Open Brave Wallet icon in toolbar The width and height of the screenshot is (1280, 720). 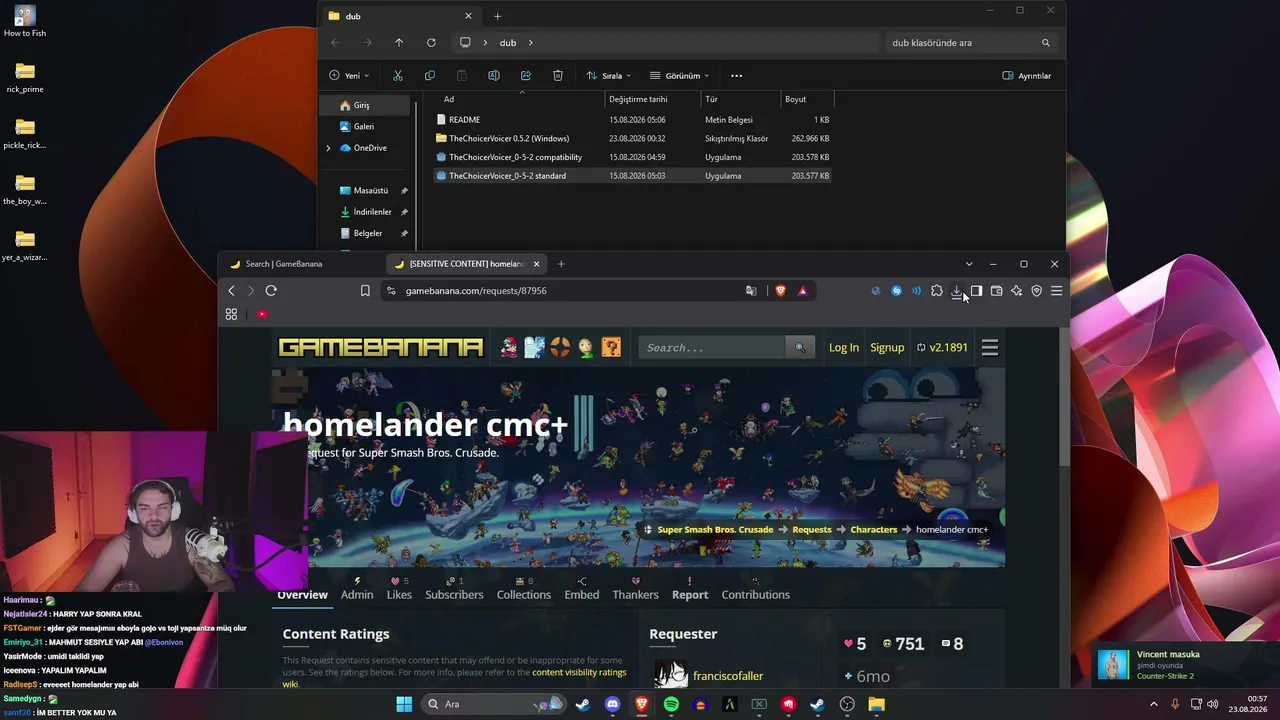tap(997, 291)
